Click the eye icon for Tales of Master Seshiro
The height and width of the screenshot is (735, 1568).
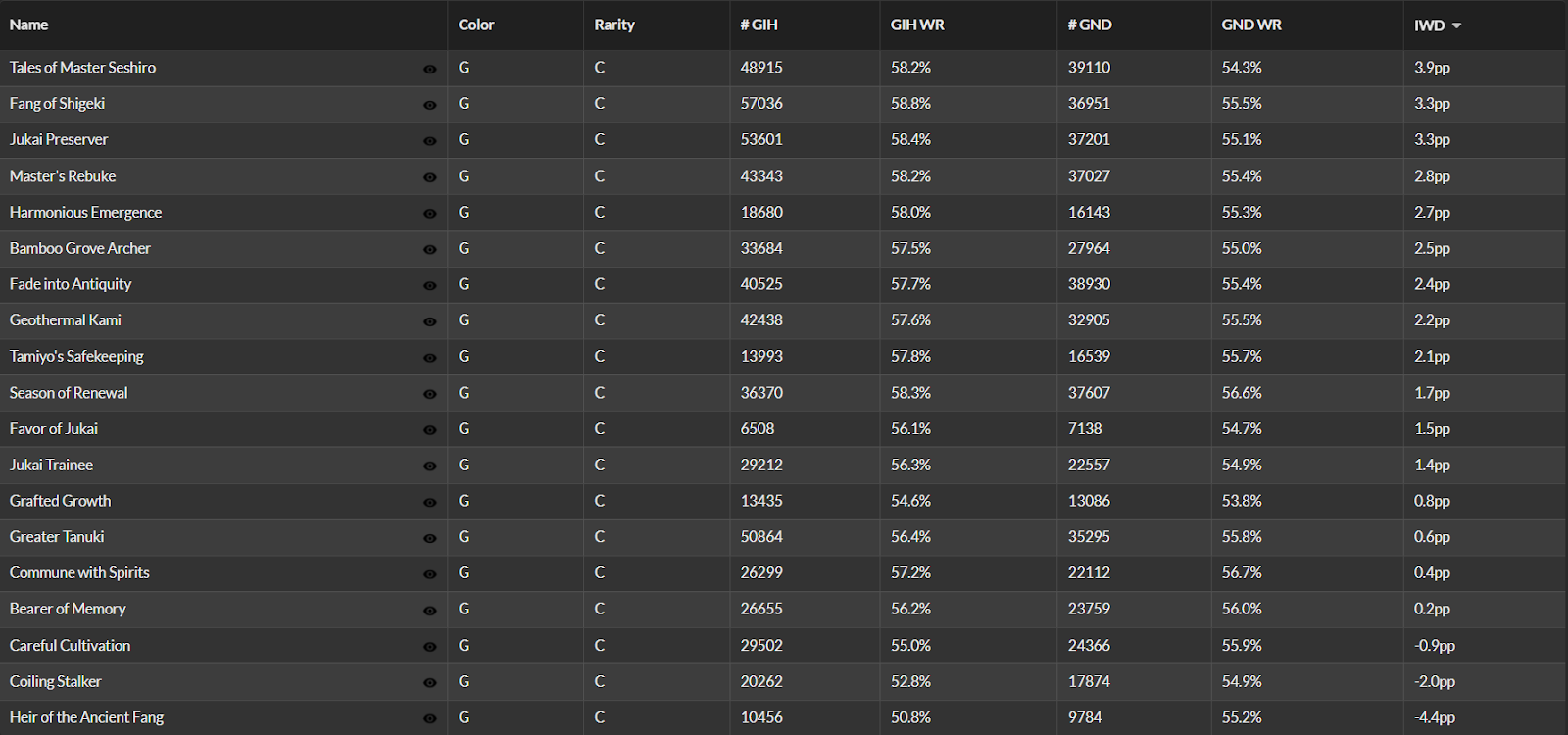(429, 69)
